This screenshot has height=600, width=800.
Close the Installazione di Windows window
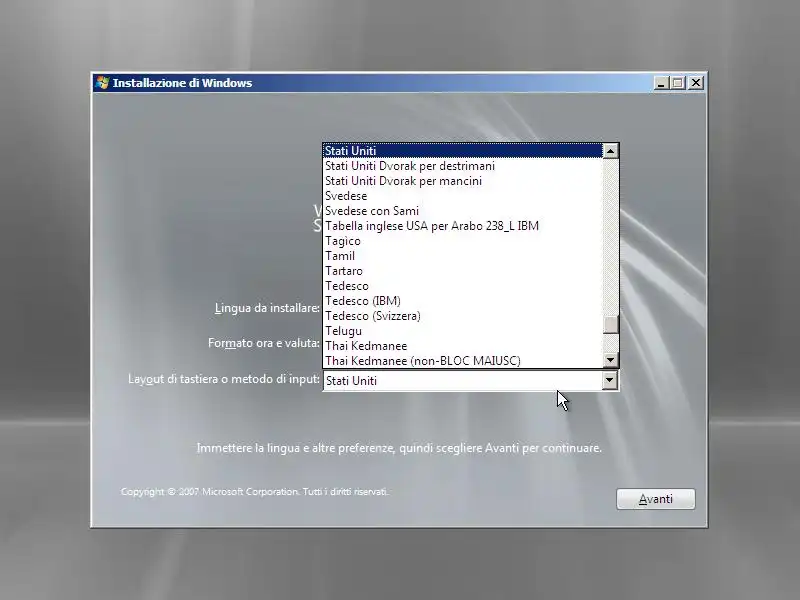point(696,83)
